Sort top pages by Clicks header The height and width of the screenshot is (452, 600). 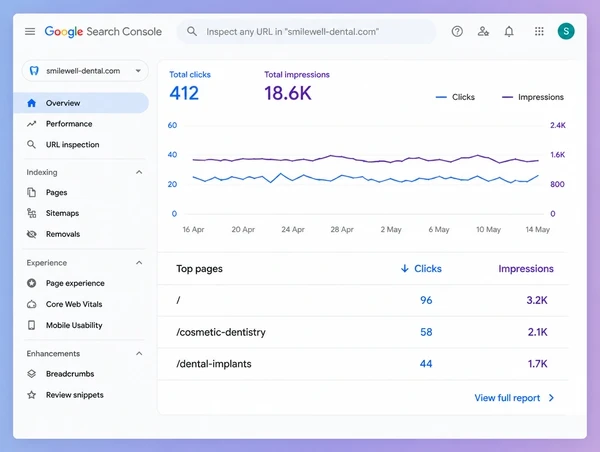(428, 269)
